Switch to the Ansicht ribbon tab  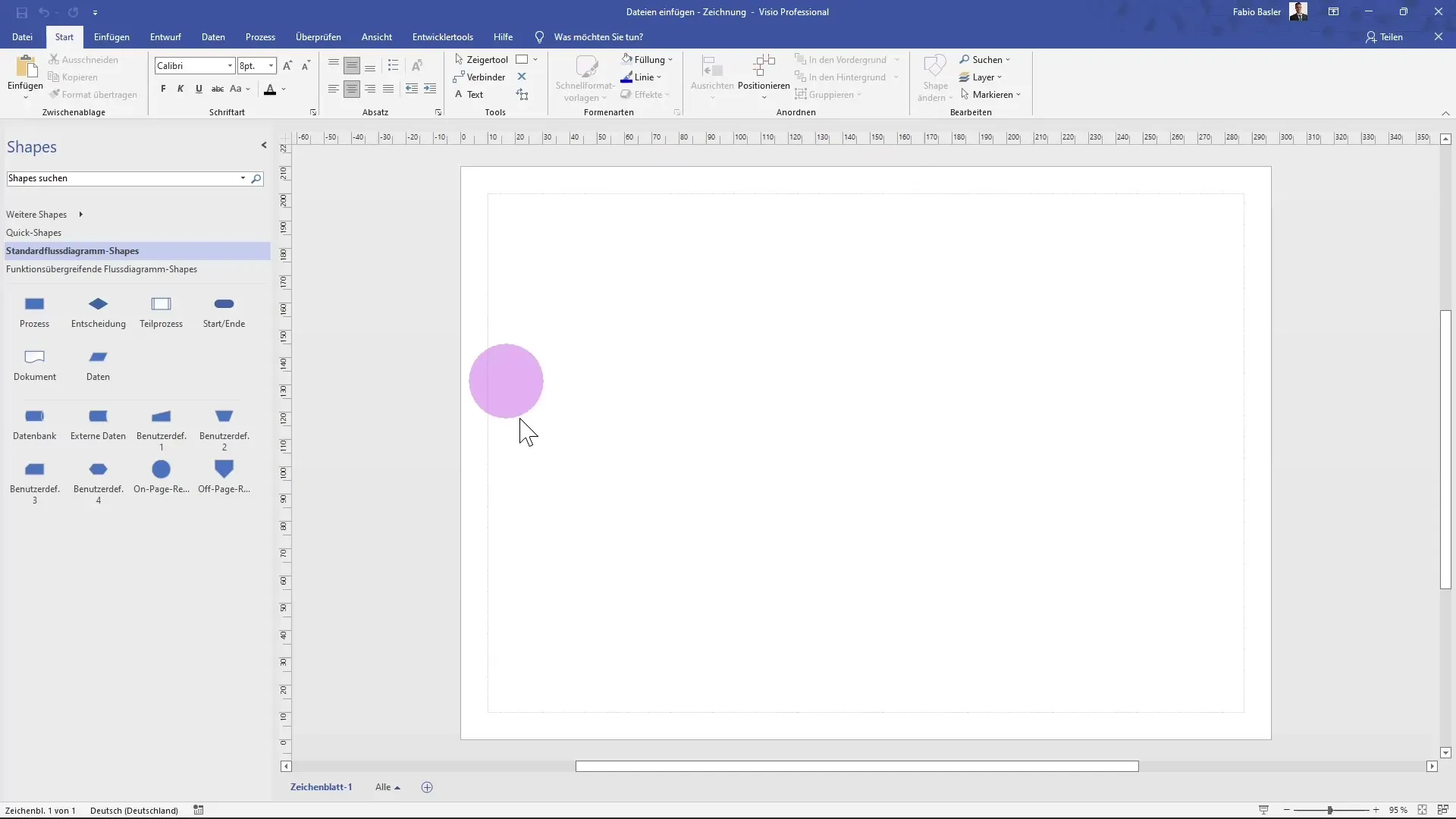377,36
